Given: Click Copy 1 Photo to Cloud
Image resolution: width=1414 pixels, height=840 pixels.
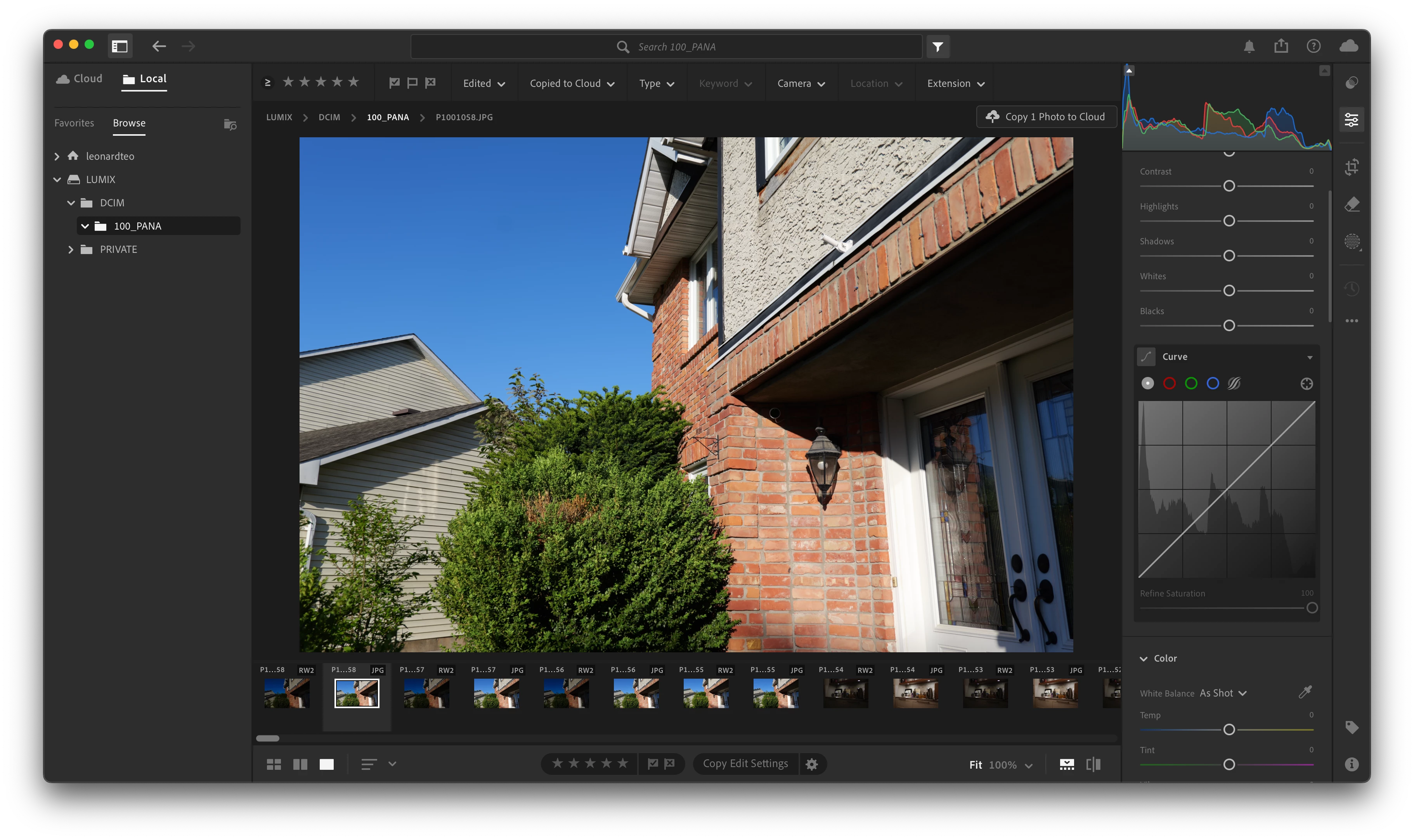Looking at the screenshot, I should pyautogui.click(x=1047, y=117).
